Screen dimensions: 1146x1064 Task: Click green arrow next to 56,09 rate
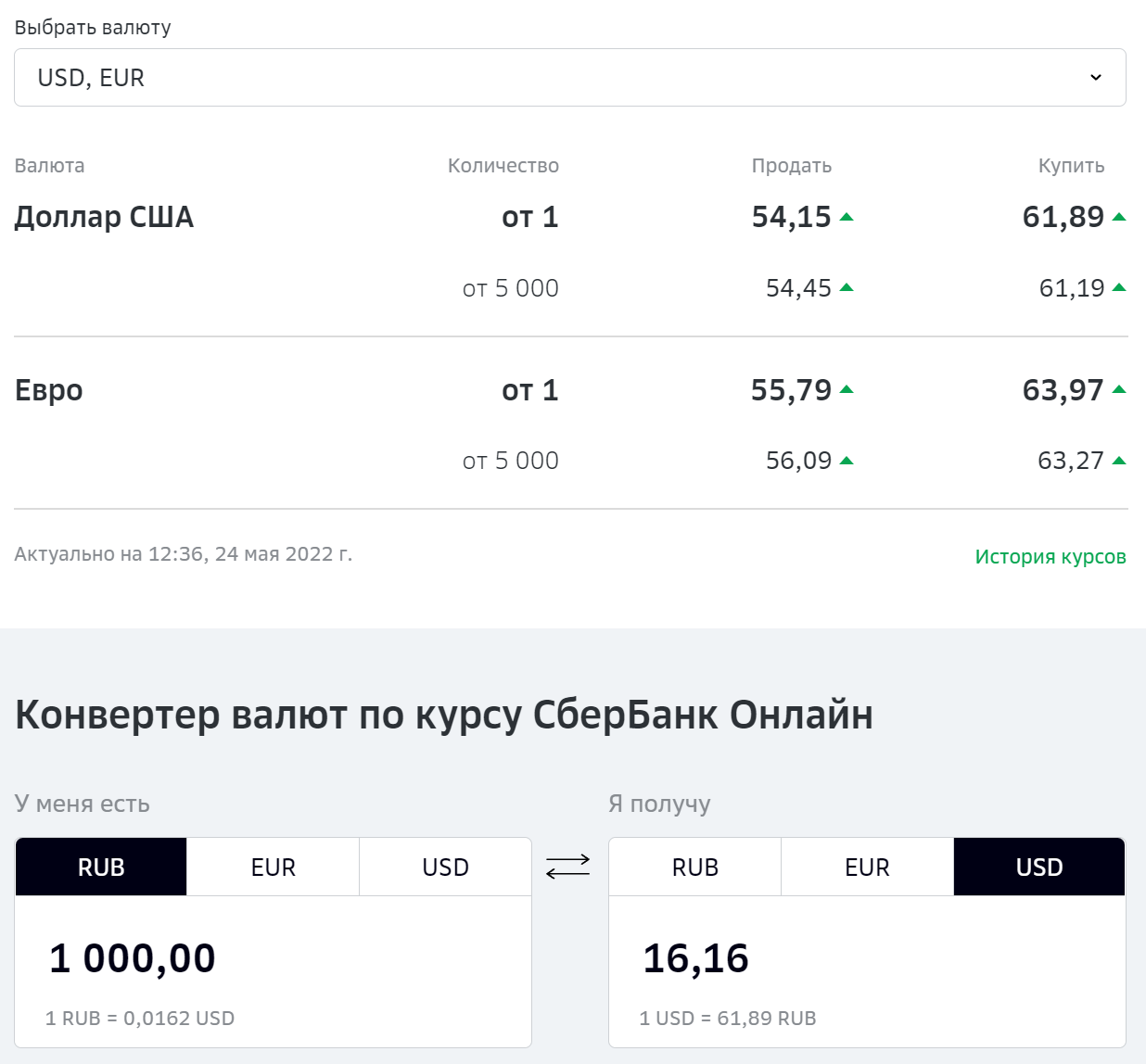pyautogui.click(x=846, y=461)
